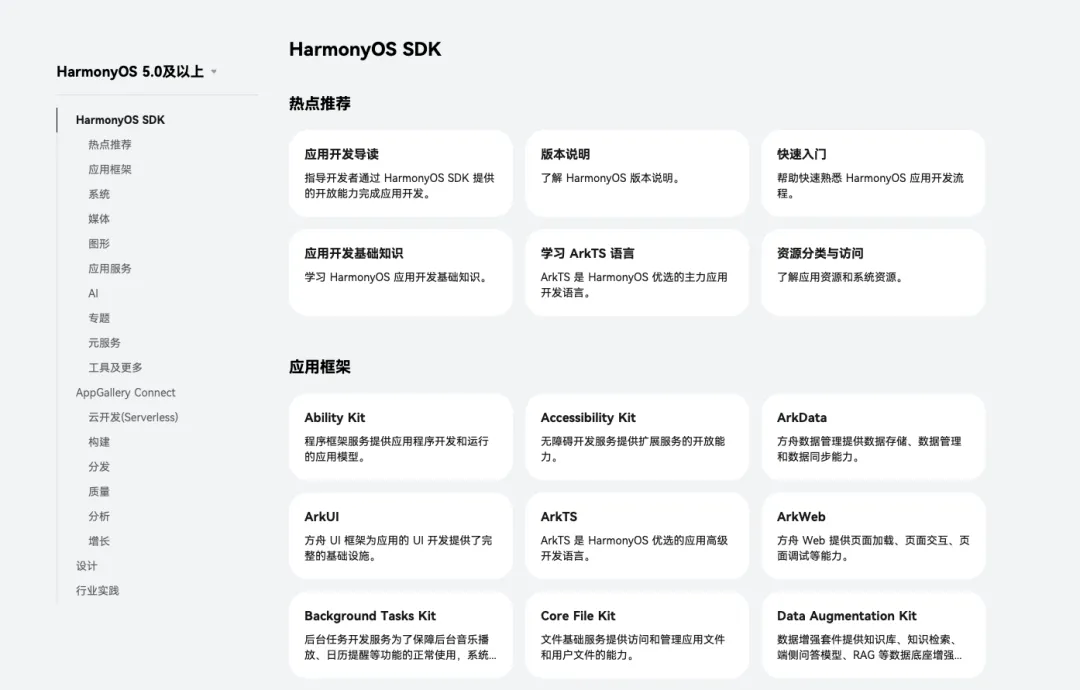Image resolution: width=1080 pixels, height=690 pixels.
Task: Open 应用服务 sidebar entry
Action: pos(110,269)
